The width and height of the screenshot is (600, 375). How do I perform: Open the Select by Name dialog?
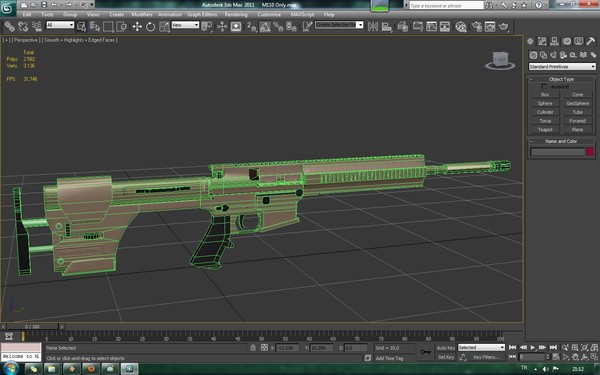pyautogui.click(x=95, y=26)
